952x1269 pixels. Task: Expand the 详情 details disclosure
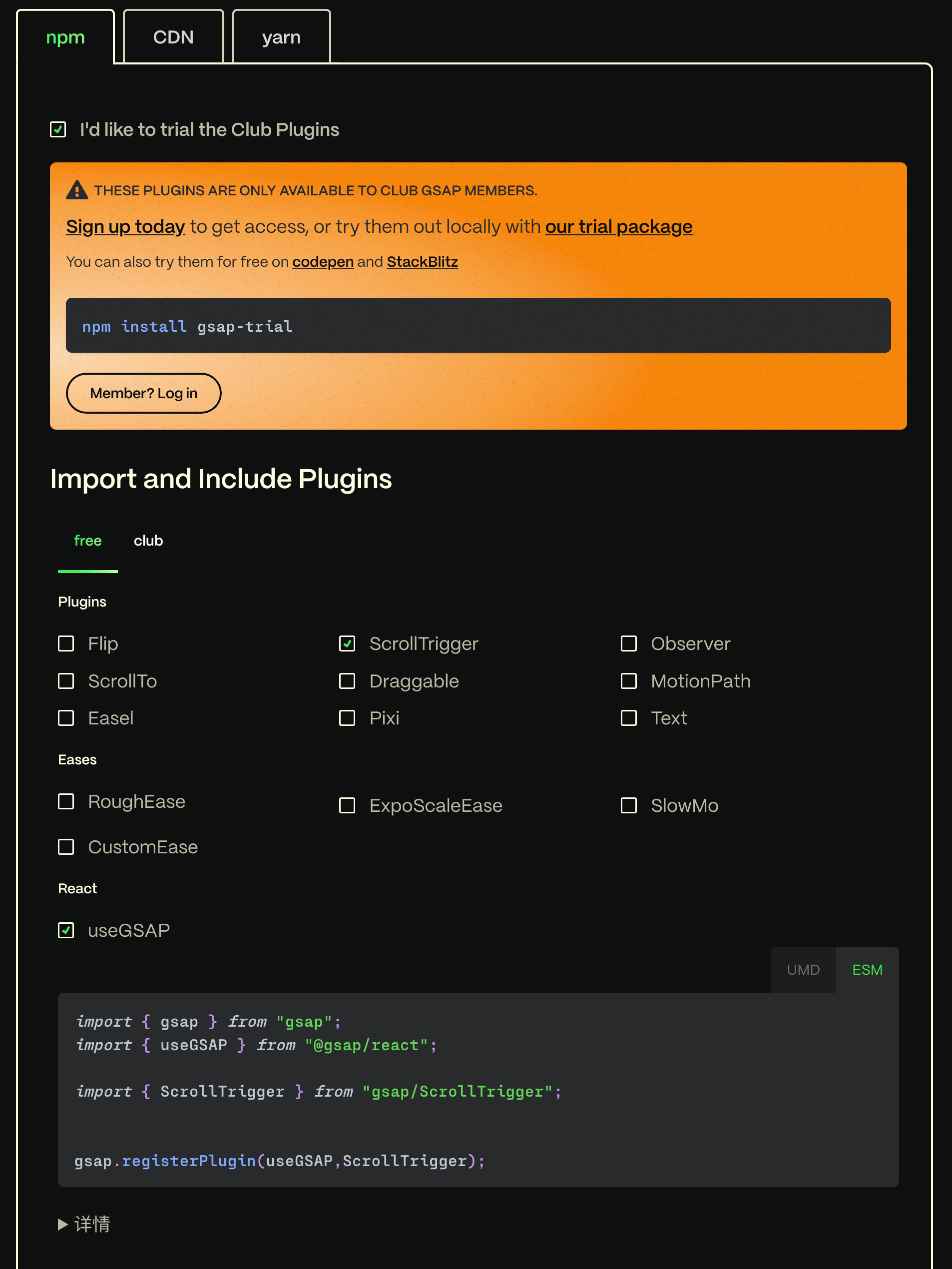84,1224
